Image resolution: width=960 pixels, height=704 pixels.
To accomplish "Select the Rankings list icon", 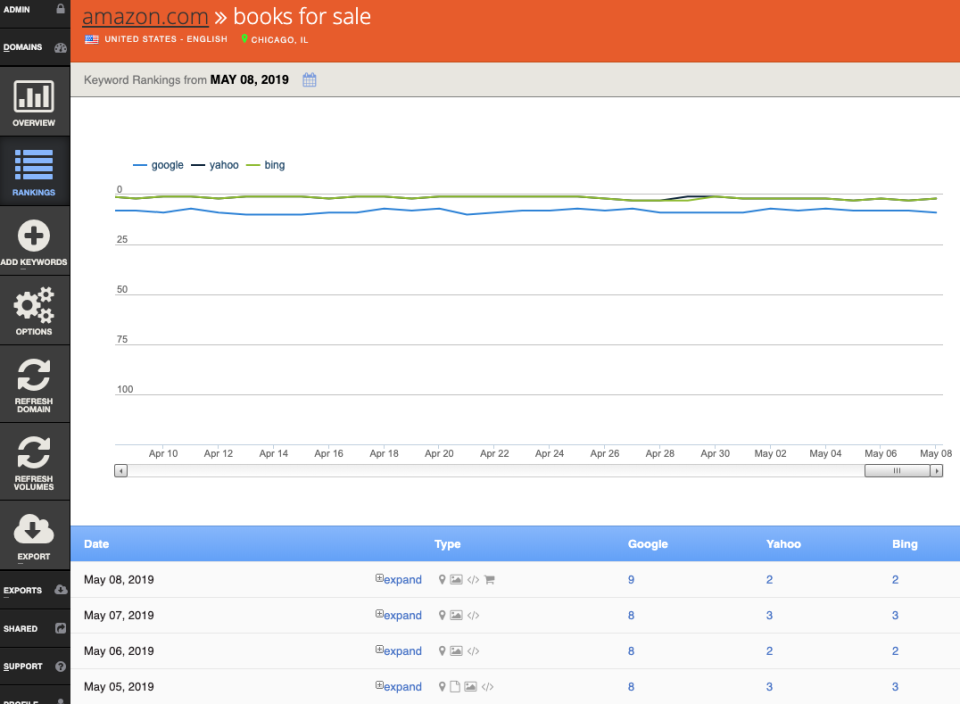I will click(x=34, y=164).
